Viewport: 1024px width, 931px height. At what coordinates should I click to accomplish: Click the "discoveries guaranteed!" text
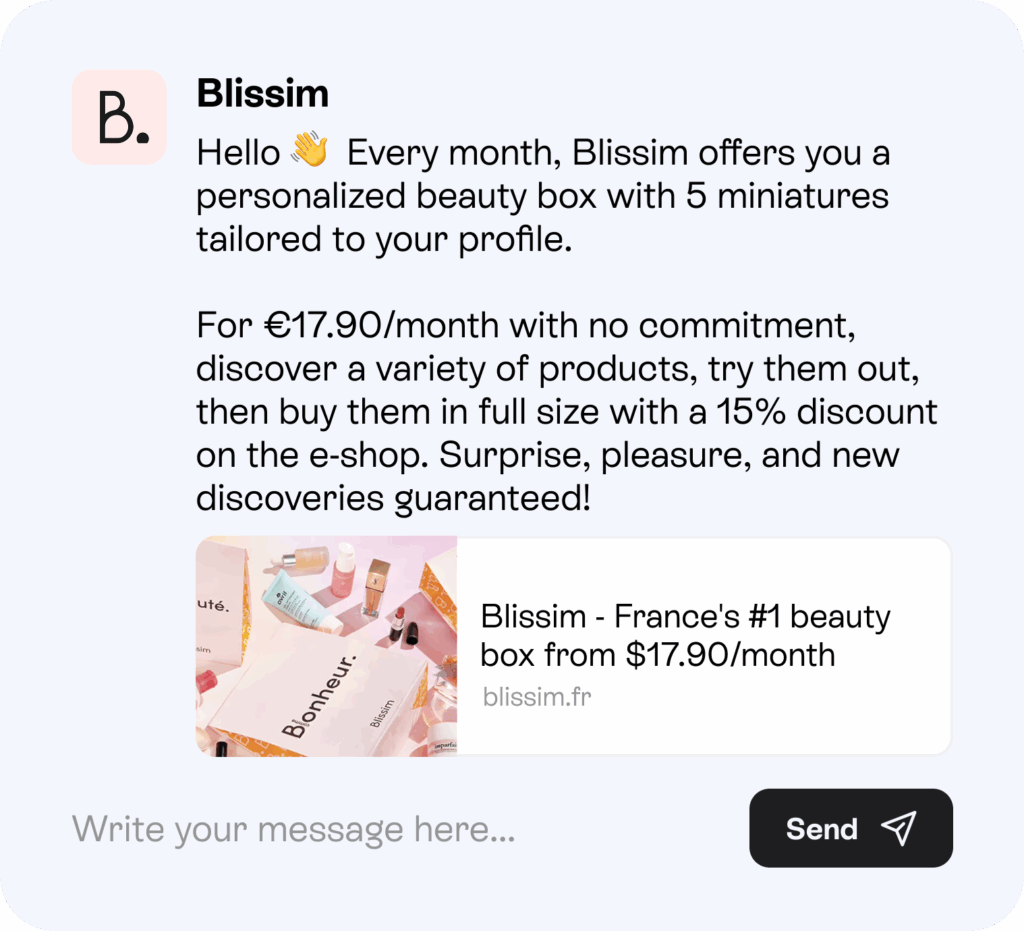(x=392, y=498)
